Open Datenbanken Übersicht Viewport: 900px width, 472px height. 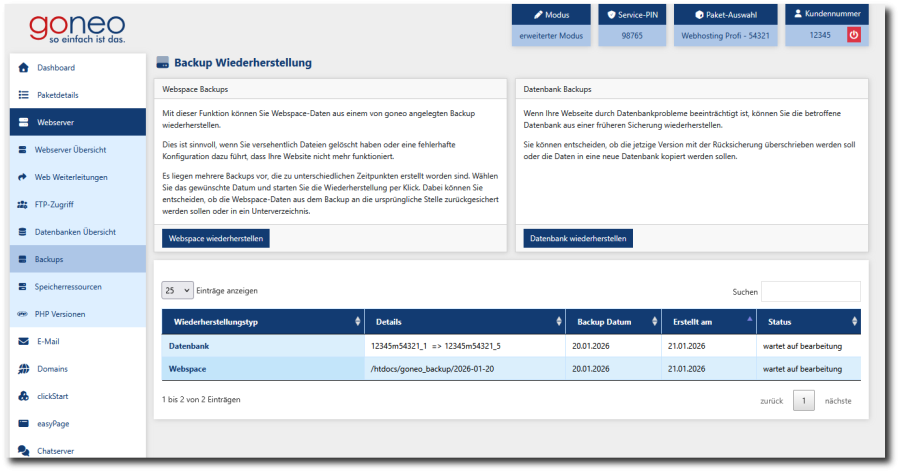coord(77,232)
